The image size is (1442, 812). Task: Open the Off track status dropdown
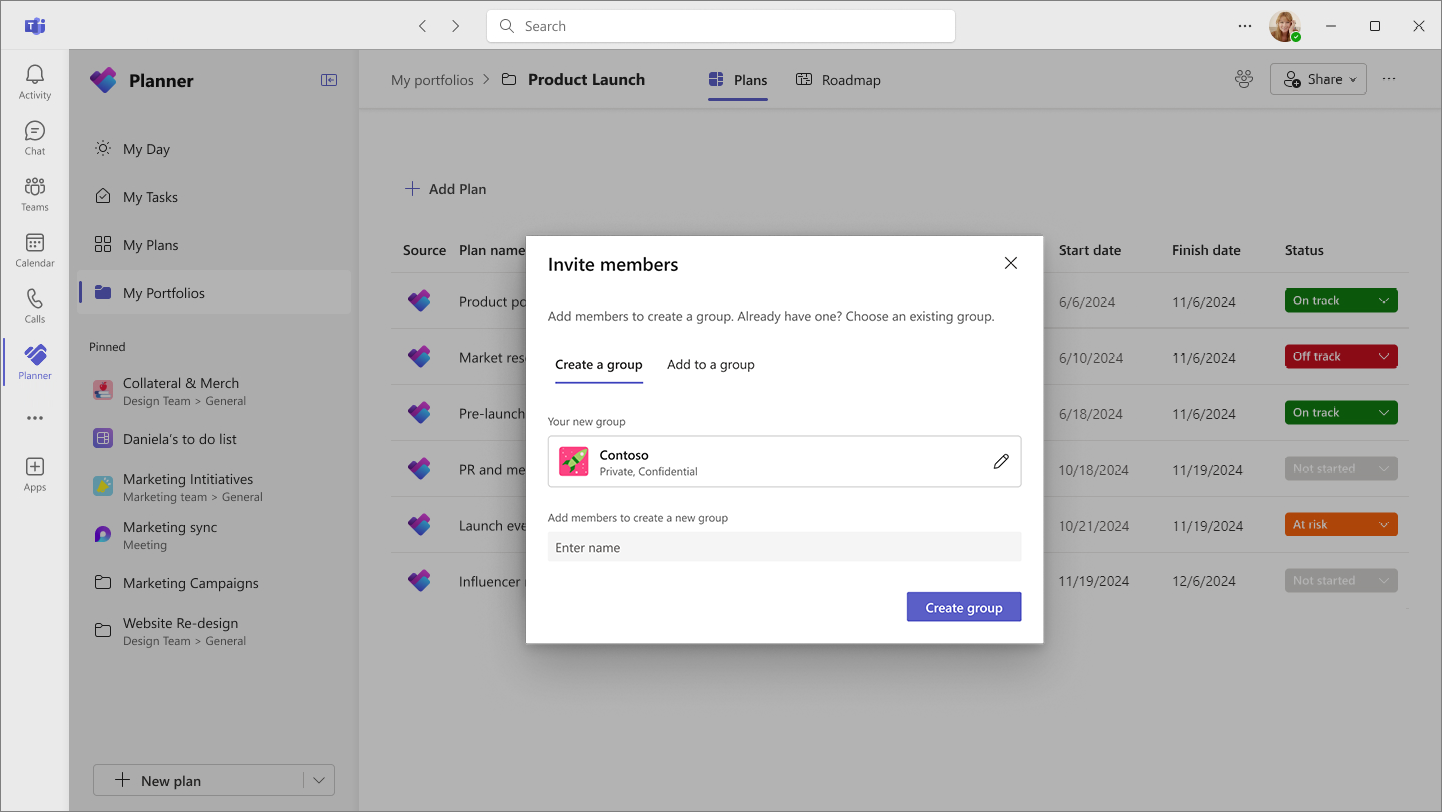pos(1383,356)
